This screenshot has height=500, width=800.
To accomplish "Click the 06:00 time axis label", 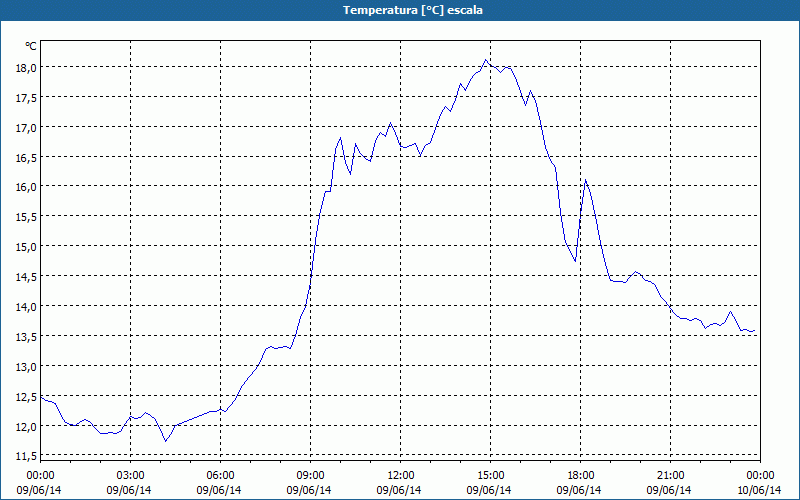I will 220,476.
